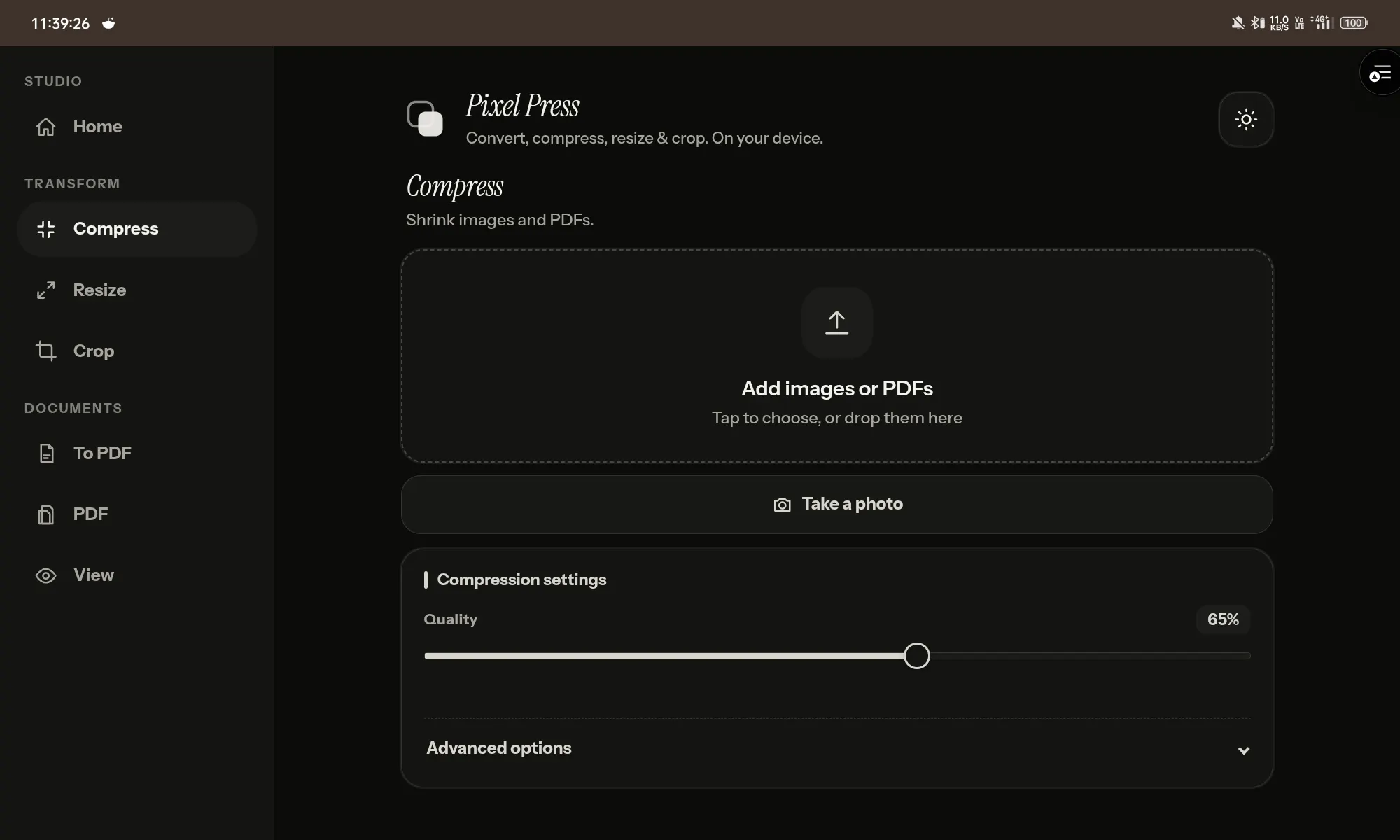Click the 65% quality value badge
This screenshot has width=1400, height=840.
tap(1223, 619)
